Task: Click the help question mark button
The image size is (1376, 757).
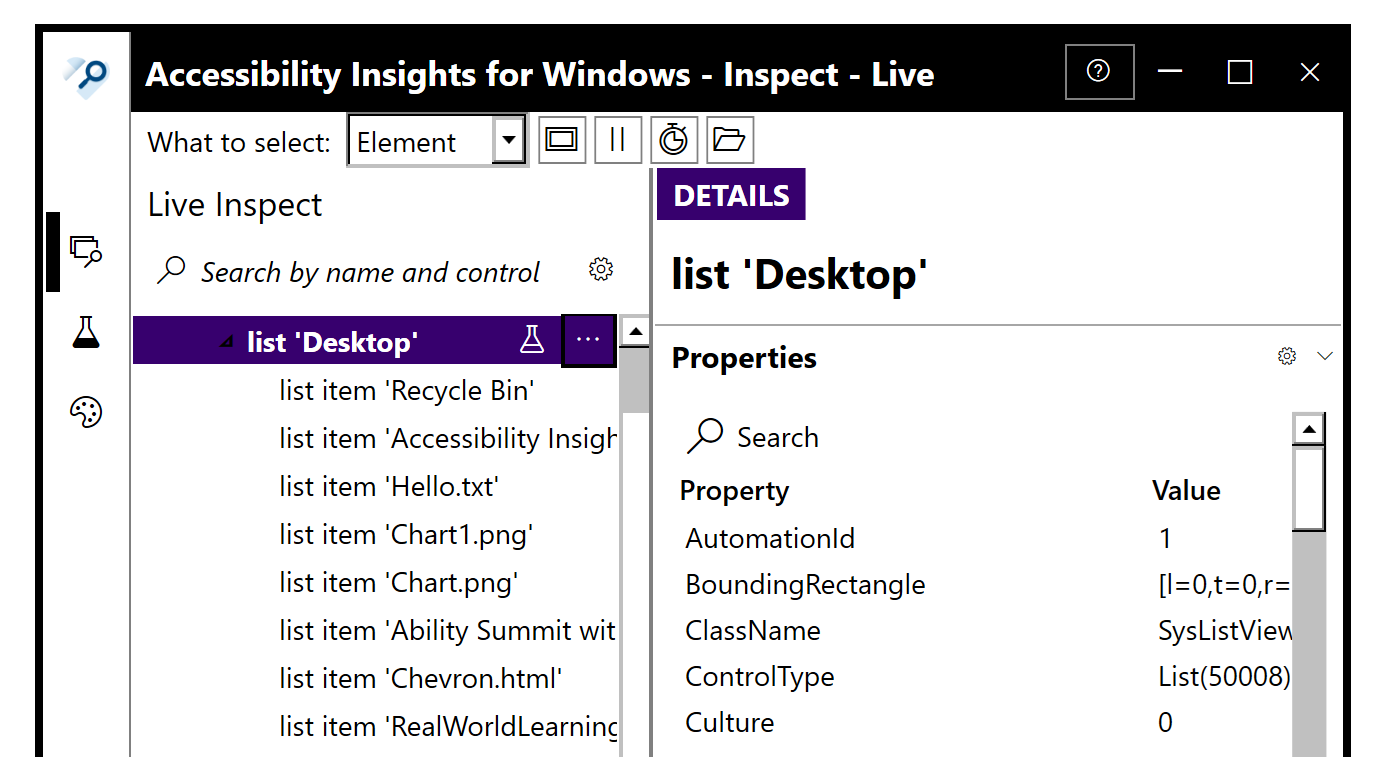Action: pos(1099,72)
